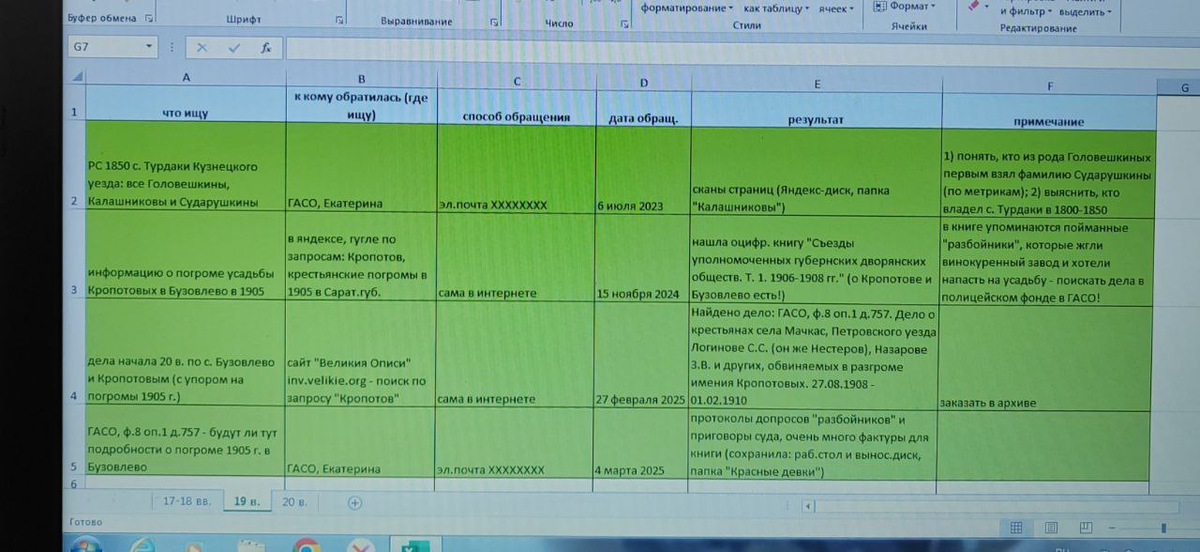Select column D header
This screenshot has height=552, width=1200.
[x=642, y=81]
